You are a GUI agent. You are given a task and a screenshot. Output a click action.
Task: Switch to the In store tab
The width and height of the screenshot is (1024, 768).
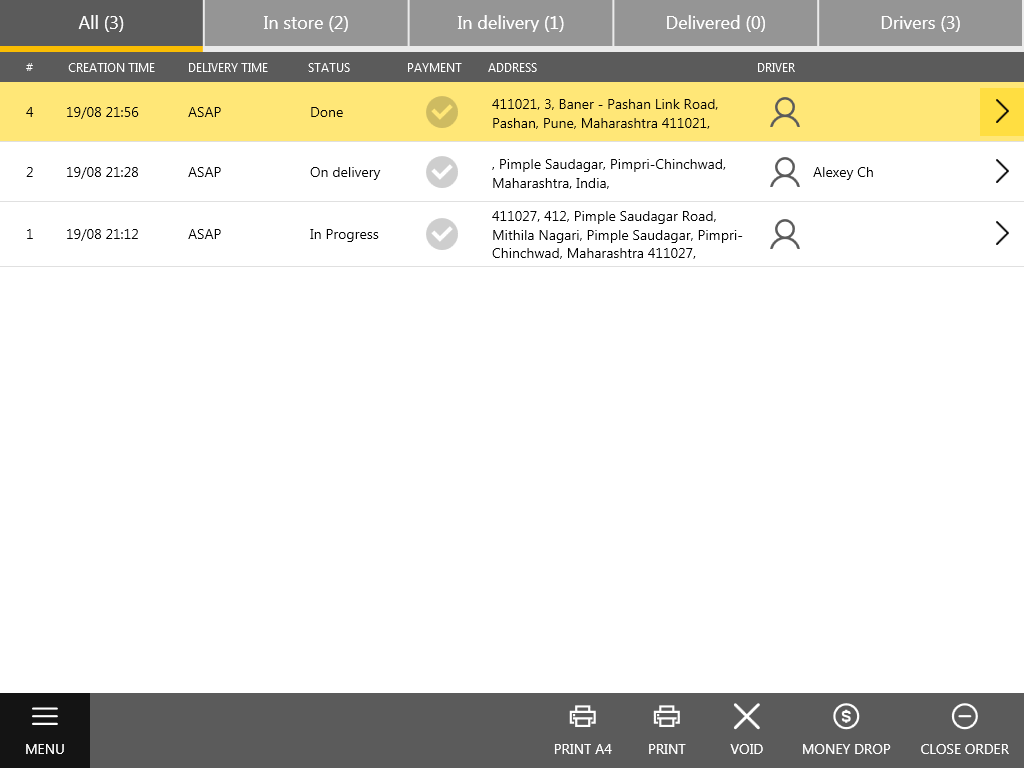(x=305, y=23)
